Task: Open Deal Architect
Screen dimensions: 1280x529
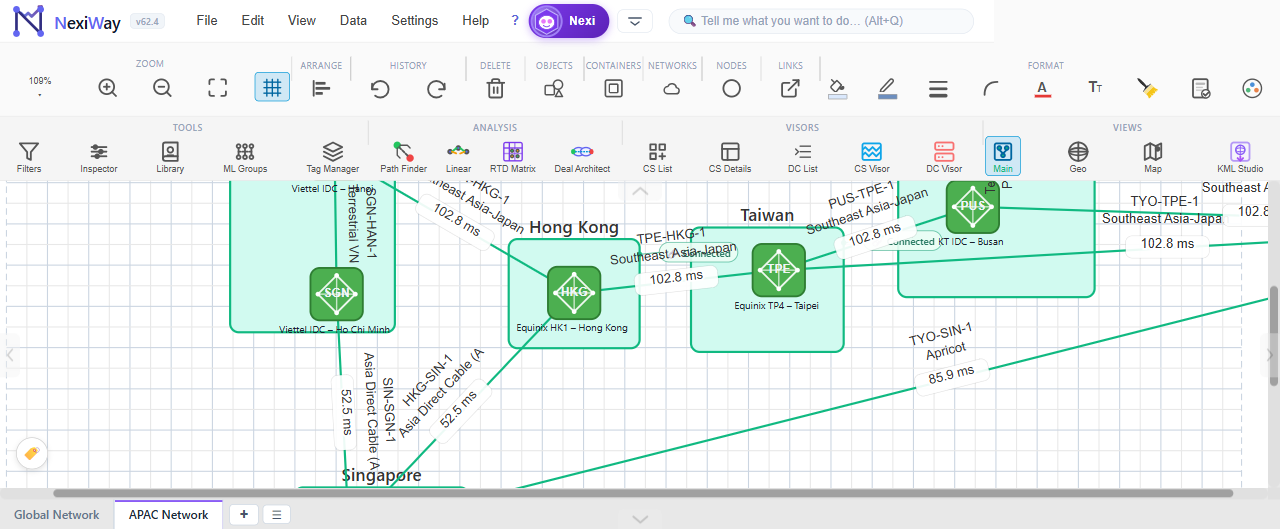Action: 582,156
